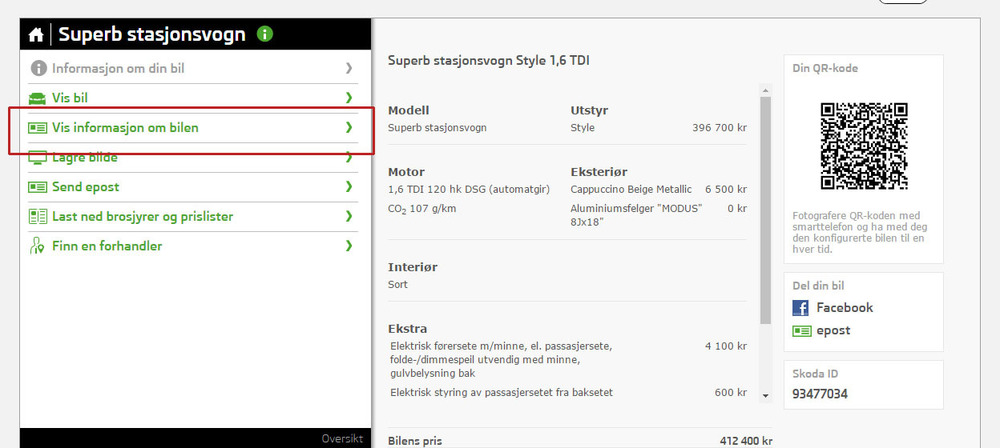
Task: Click the monitor icon beside Lagre bilde
Action: (x=38, y=158)
